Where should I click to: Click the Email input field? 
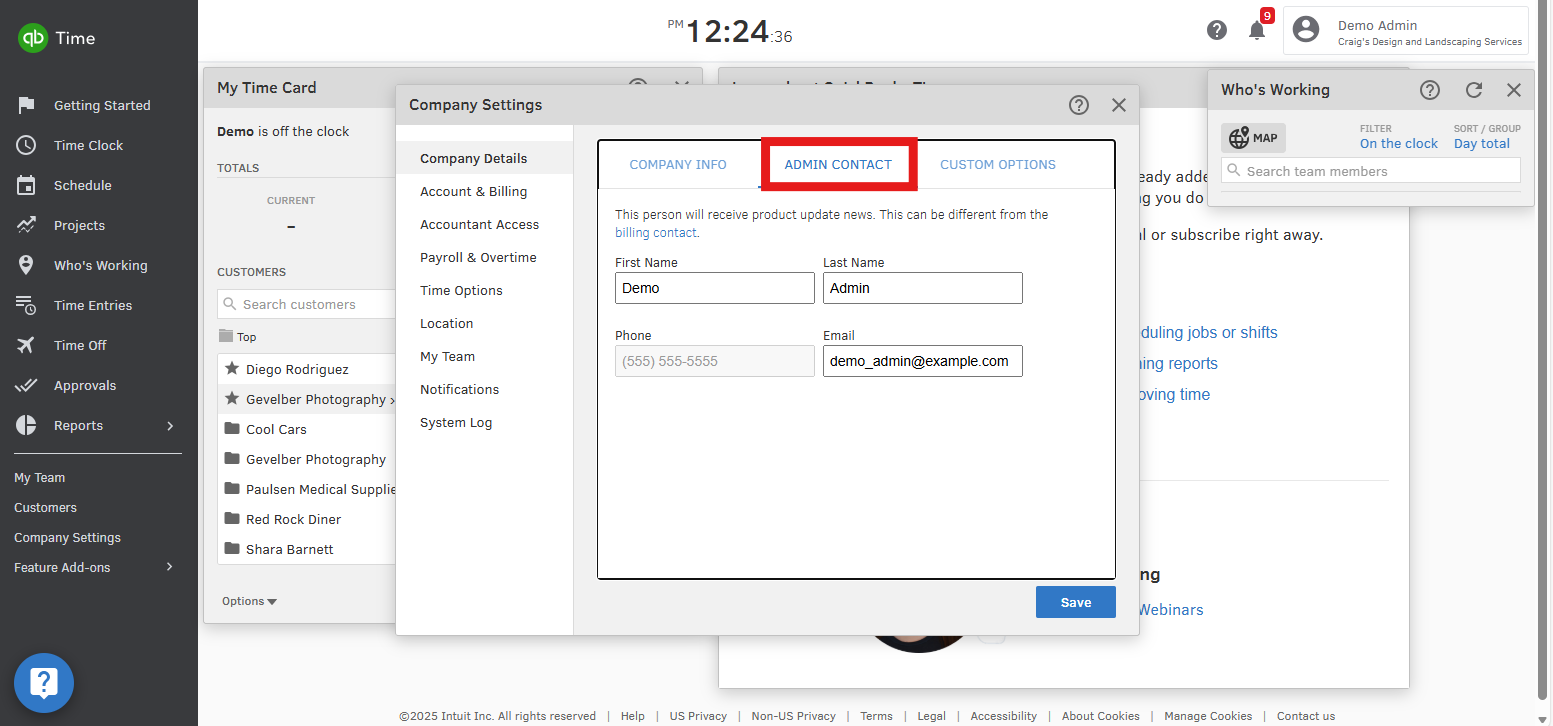[922, 361]
